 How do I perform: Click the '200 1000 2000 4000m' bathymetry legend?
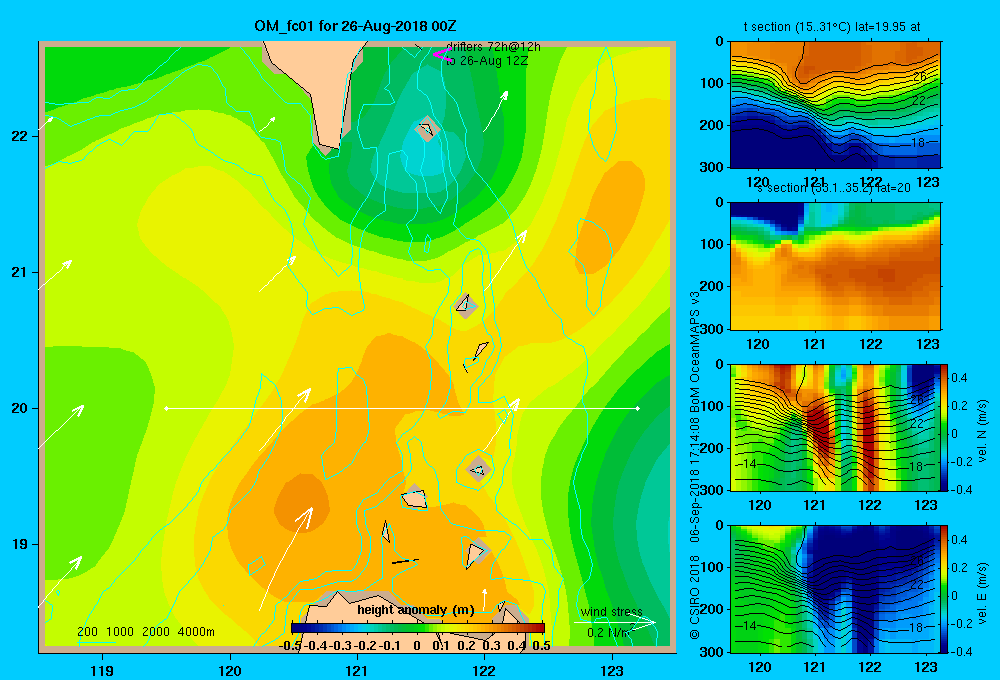coord(145,632)
